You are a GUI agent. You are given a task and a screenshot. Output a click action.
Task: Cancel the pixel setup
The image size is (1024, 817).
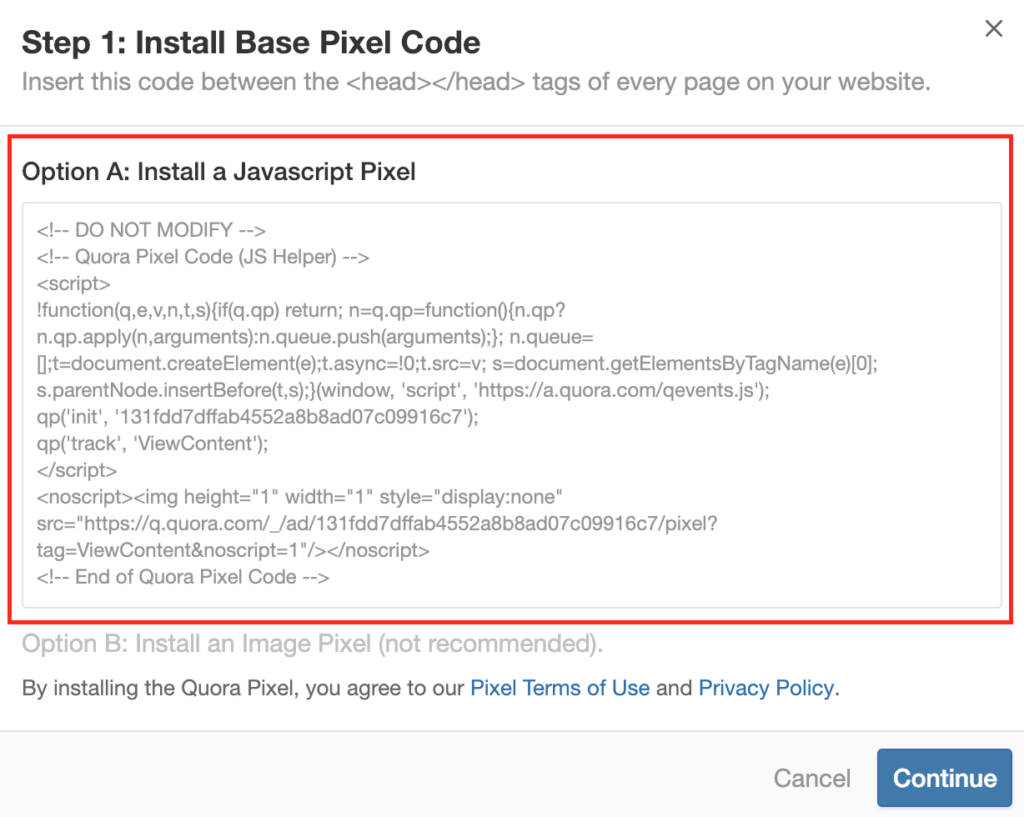[812, 778]
